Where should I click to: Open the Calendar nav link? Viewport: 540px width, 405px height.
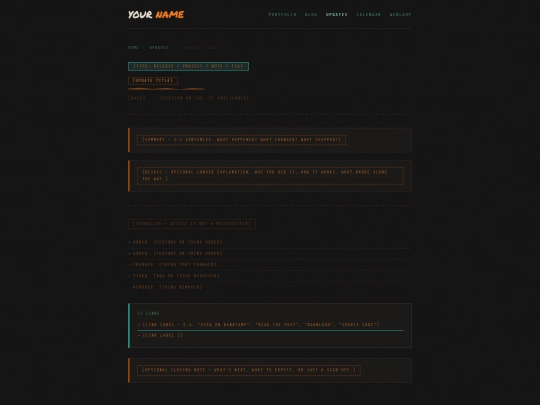(368, 14)
